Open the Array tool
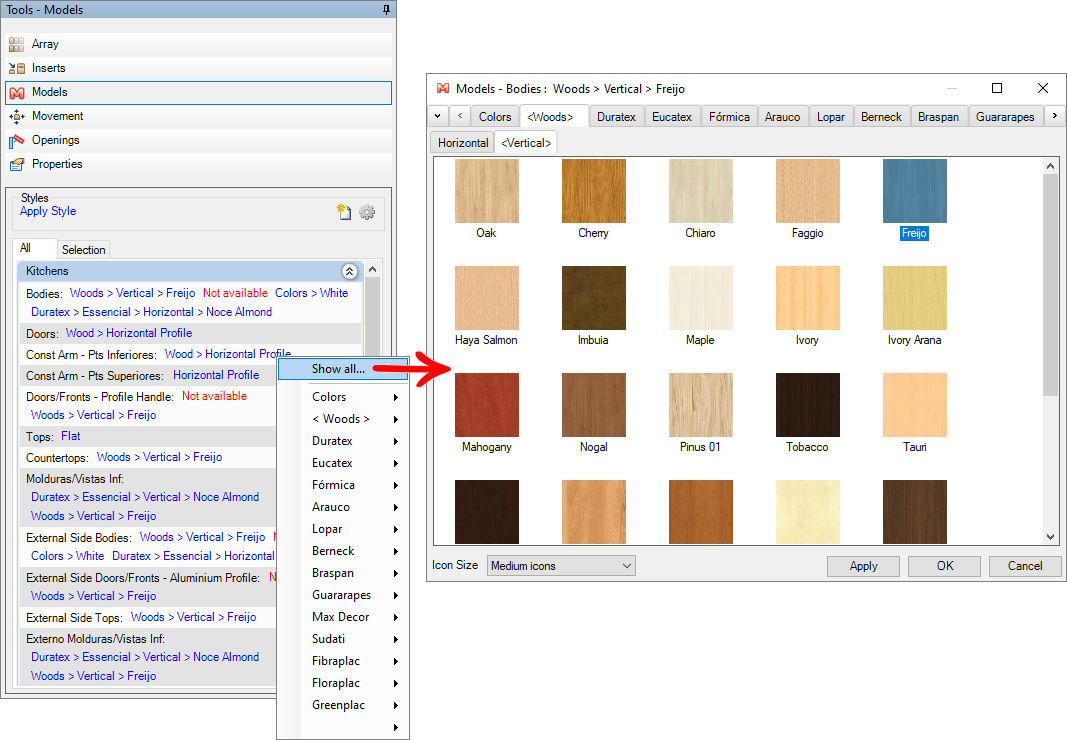This screenshot has width=1067, height=740. [198, 44]
